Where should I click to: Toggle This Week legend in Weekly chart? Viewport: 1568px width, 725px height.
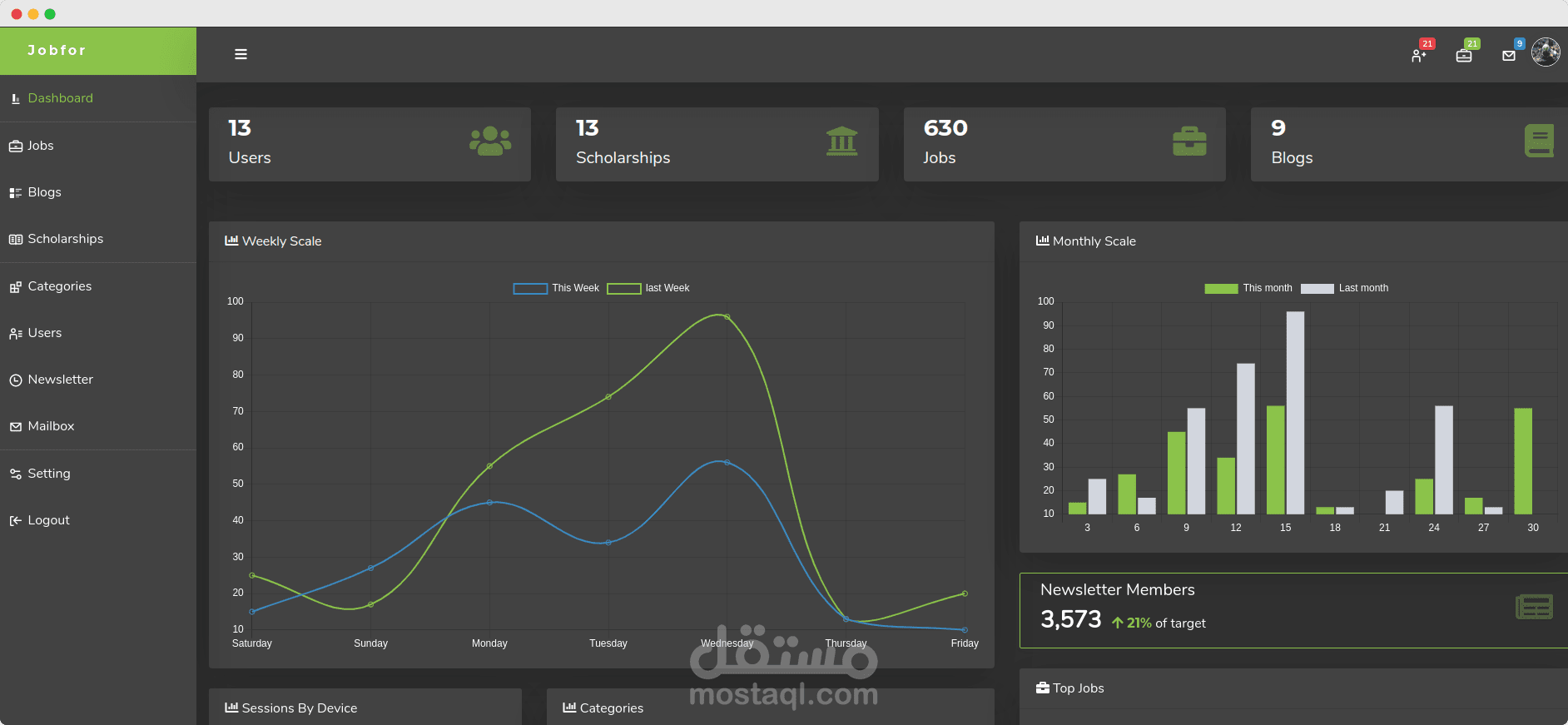click(x=556, y=288)
